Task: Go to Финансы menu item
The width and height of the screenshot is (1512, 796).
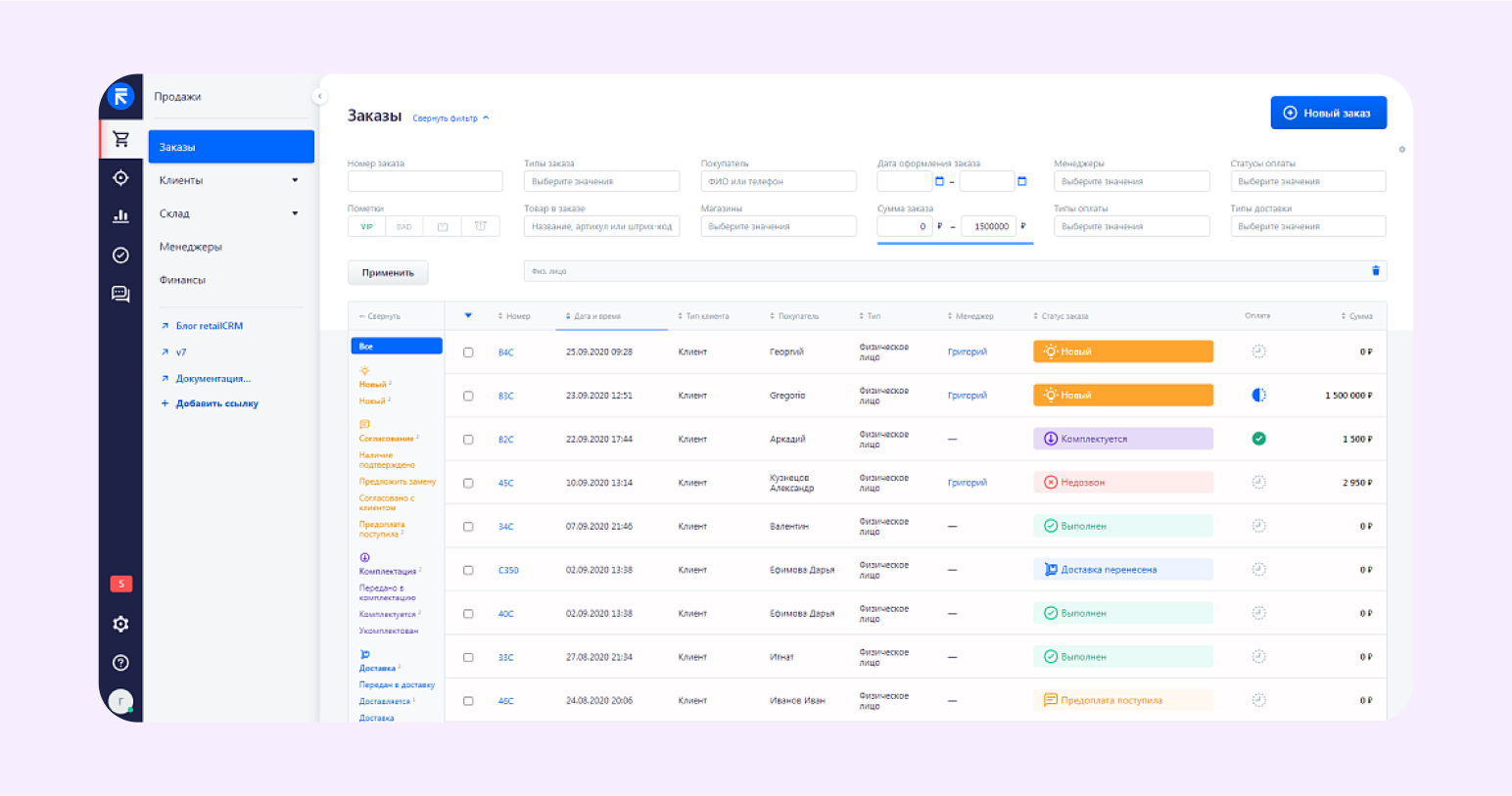Action: point(182,280)
